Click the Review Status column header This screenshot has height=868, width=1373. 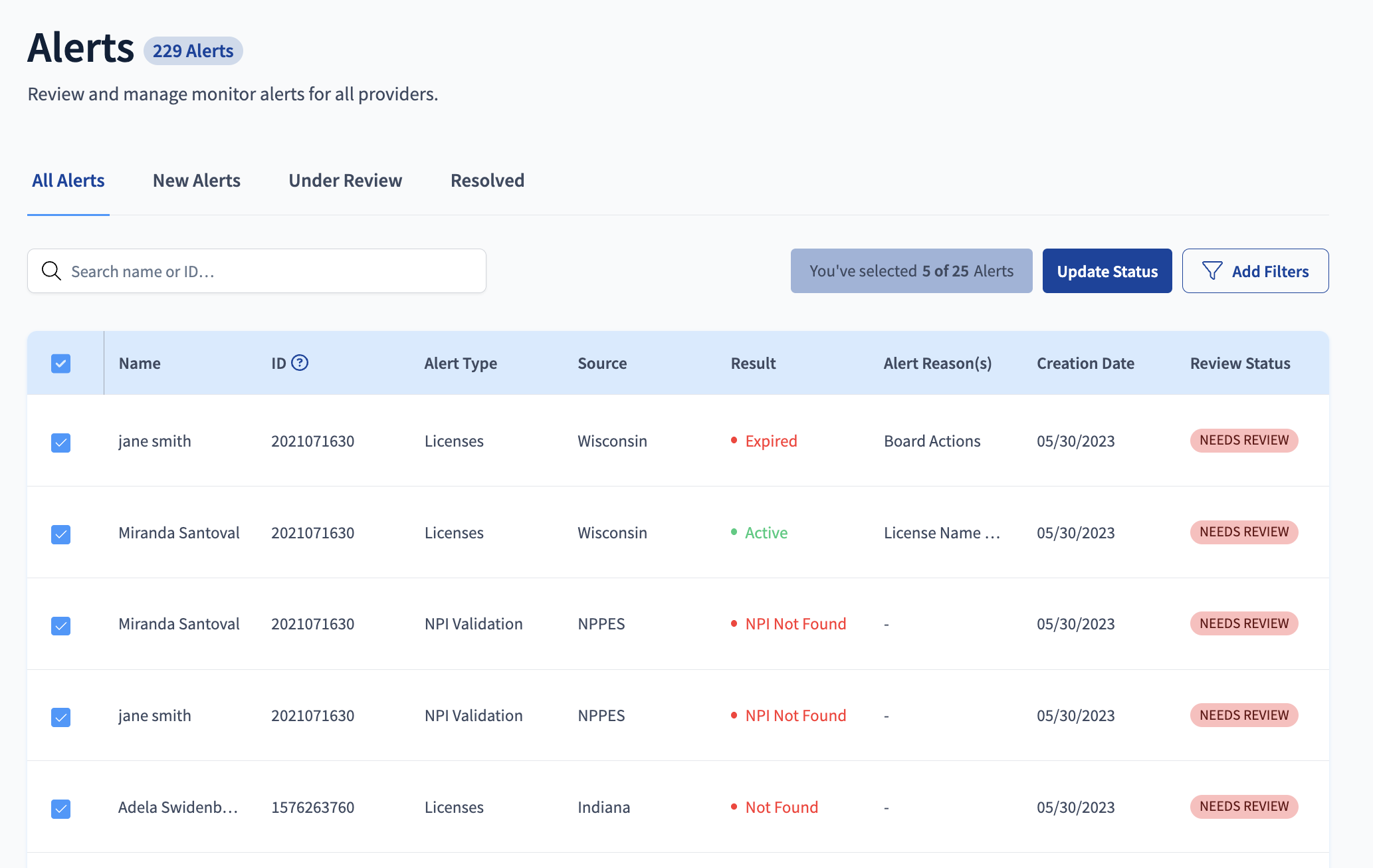click(1240, 364)
